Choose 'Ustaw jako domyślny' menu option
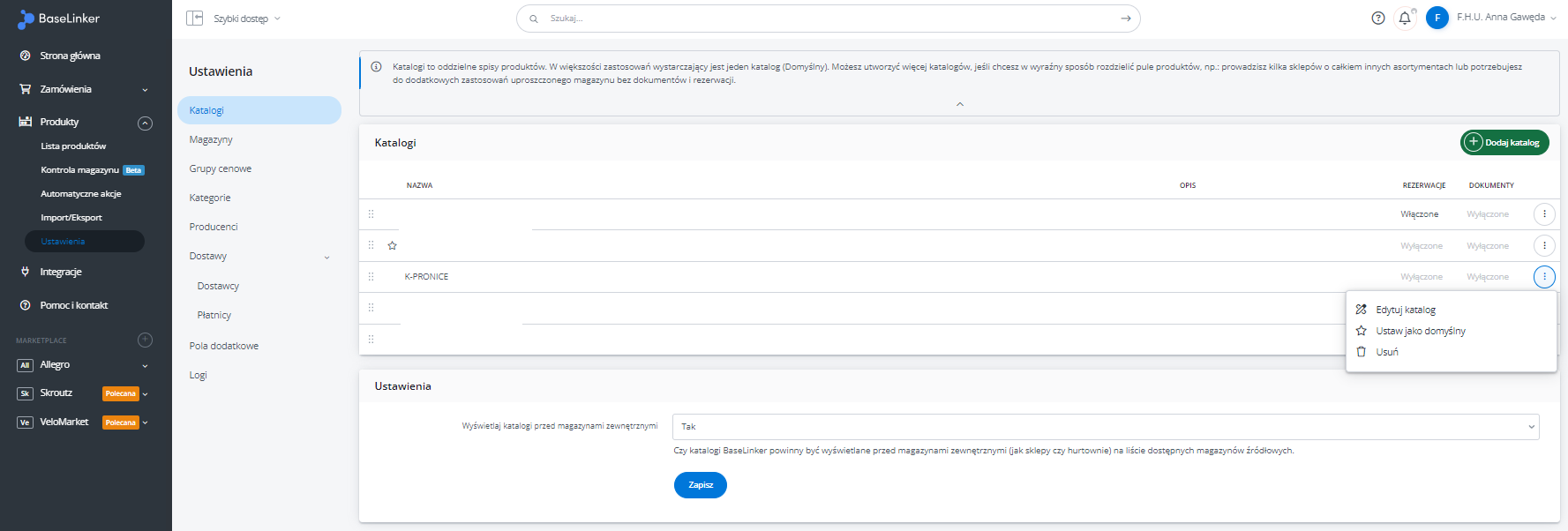Image resolution: width=1568 pixels, height=531 pixels. pyautogui.click(x=1420, y=331)
